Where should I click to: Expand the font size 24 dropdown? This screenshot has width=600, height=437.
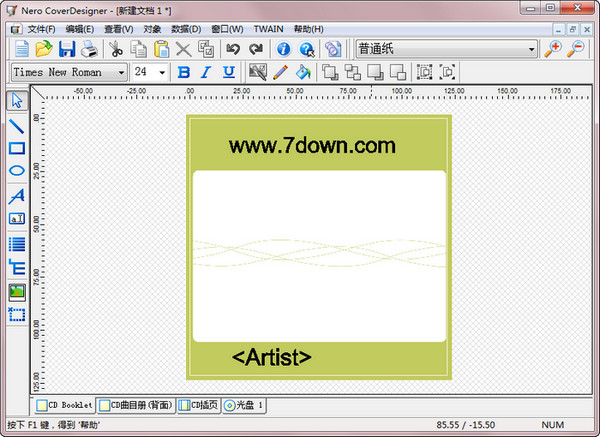click(x=162, y=72)
